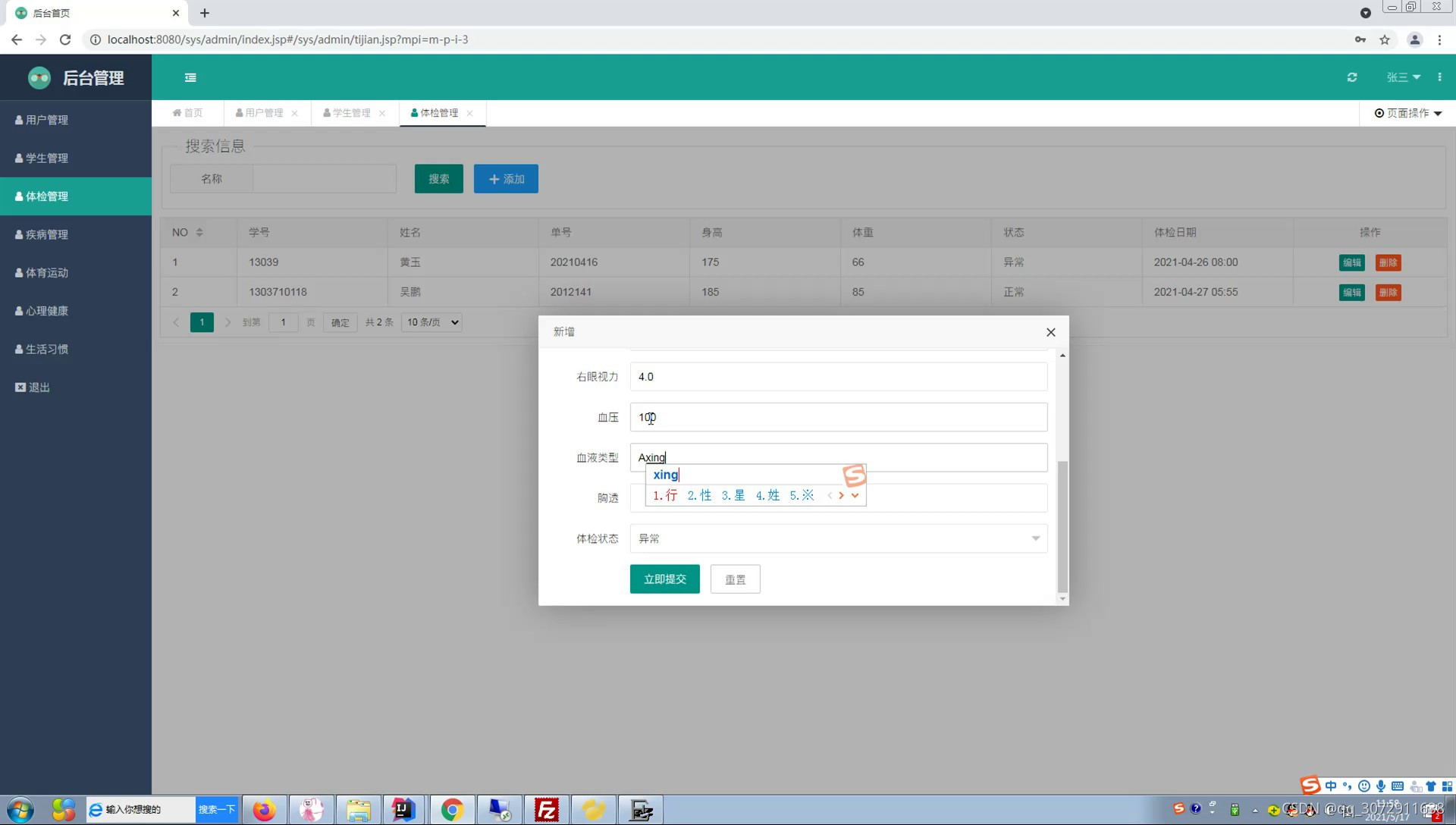
Task: Click 编辑 for the 吴鹏 row
Action: (1352, 292)
